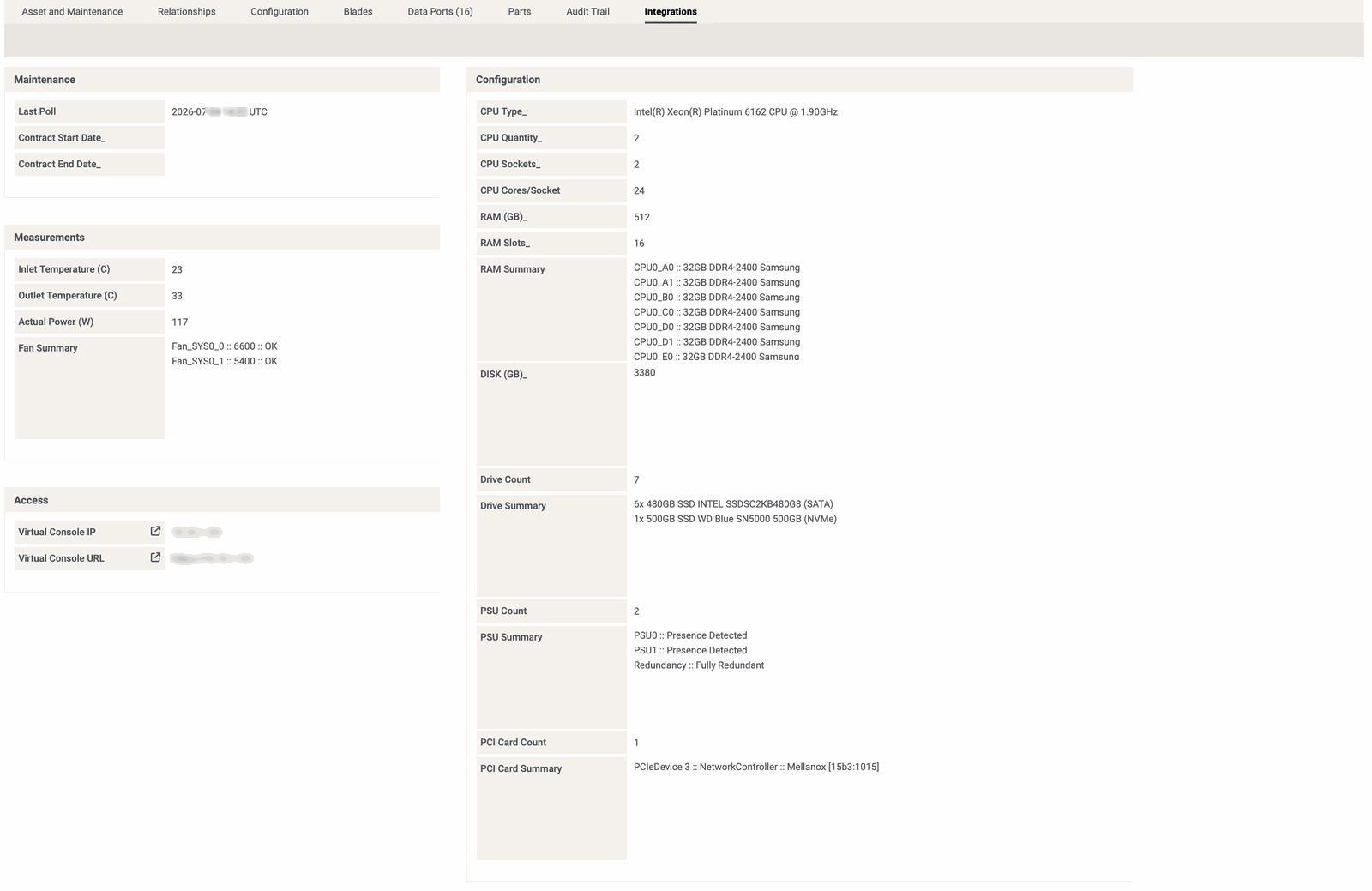
Task: Select CPU0_A0 RAM summary line
Action: point(717,268)
